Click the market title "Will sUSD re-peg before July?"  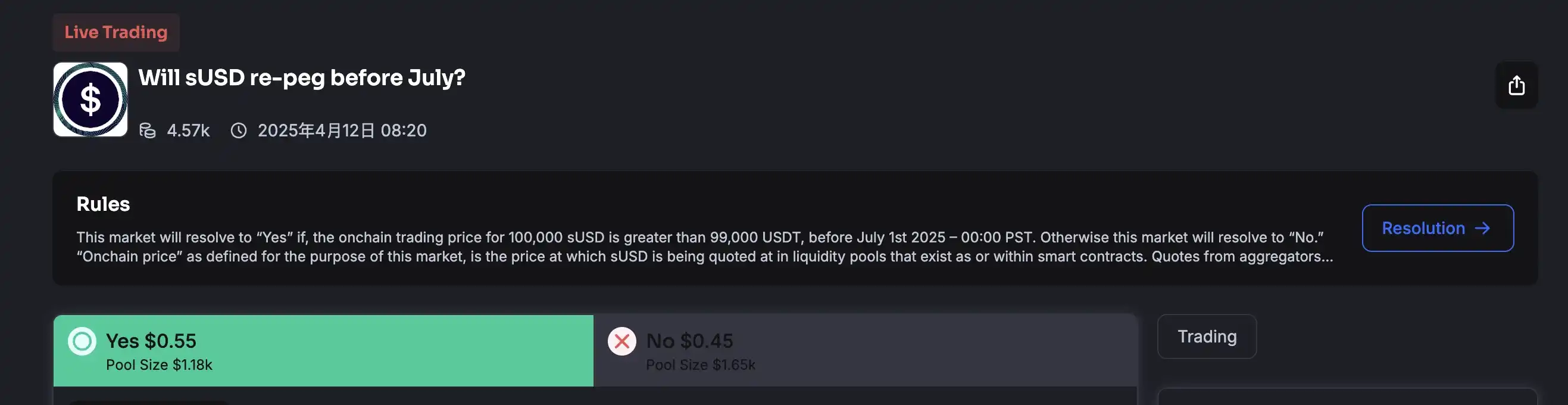click(301, 77)
